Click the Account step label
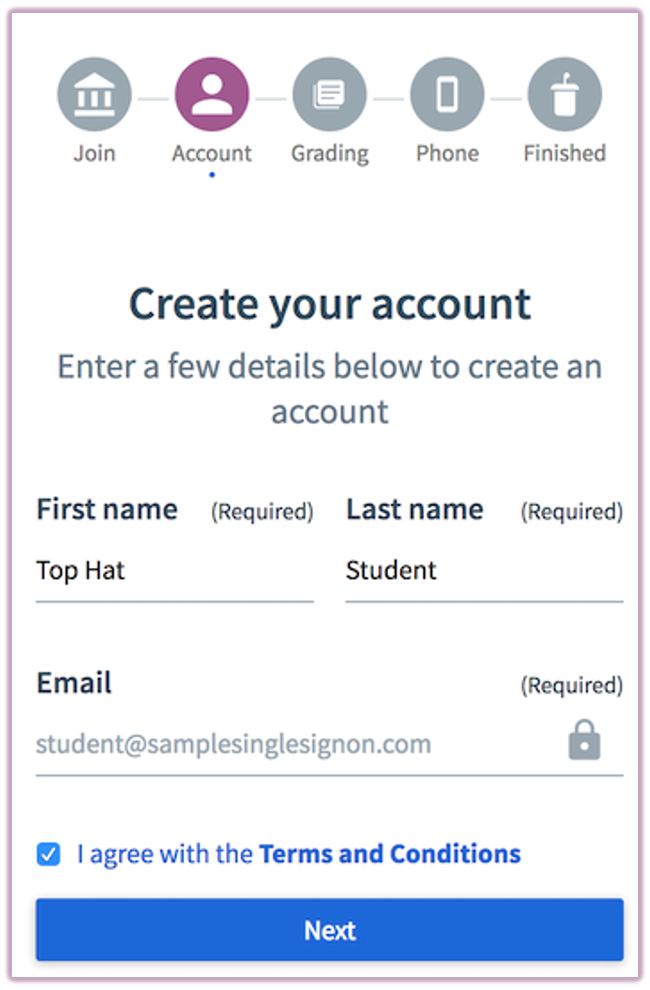The height and width of the screenshot is (990, 650). 212,153
